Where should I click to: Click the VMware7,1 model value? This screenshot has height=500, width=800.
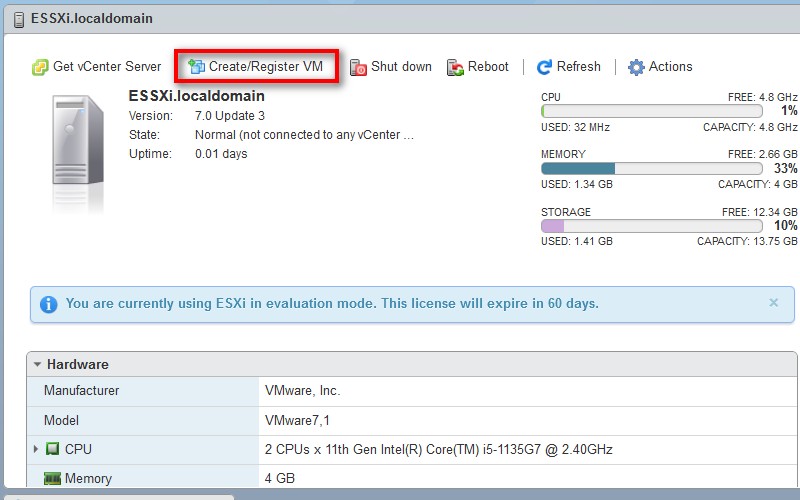click(297, 420)
